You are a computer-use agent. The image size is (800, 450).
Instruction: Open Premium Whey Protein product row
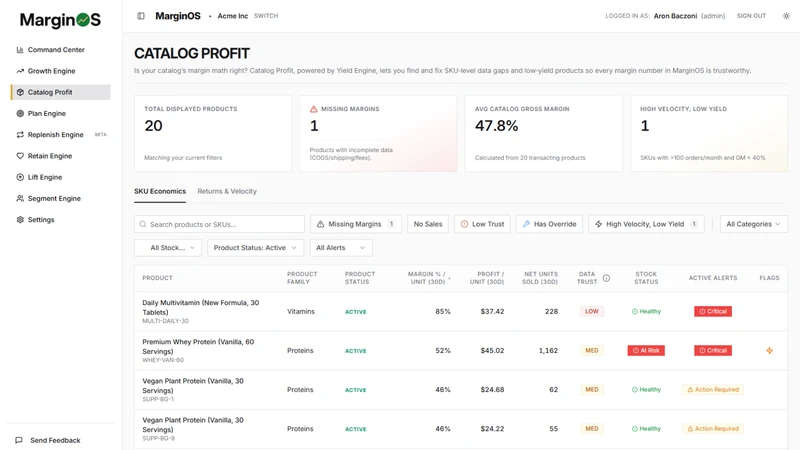(461, 351)
